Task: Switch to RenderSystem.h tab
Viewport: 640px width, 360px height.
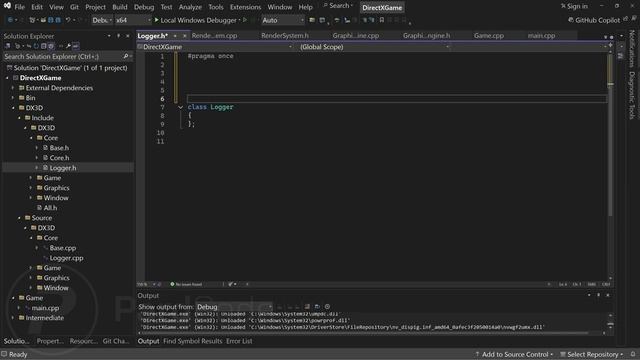Action: [x=285, y=36]
